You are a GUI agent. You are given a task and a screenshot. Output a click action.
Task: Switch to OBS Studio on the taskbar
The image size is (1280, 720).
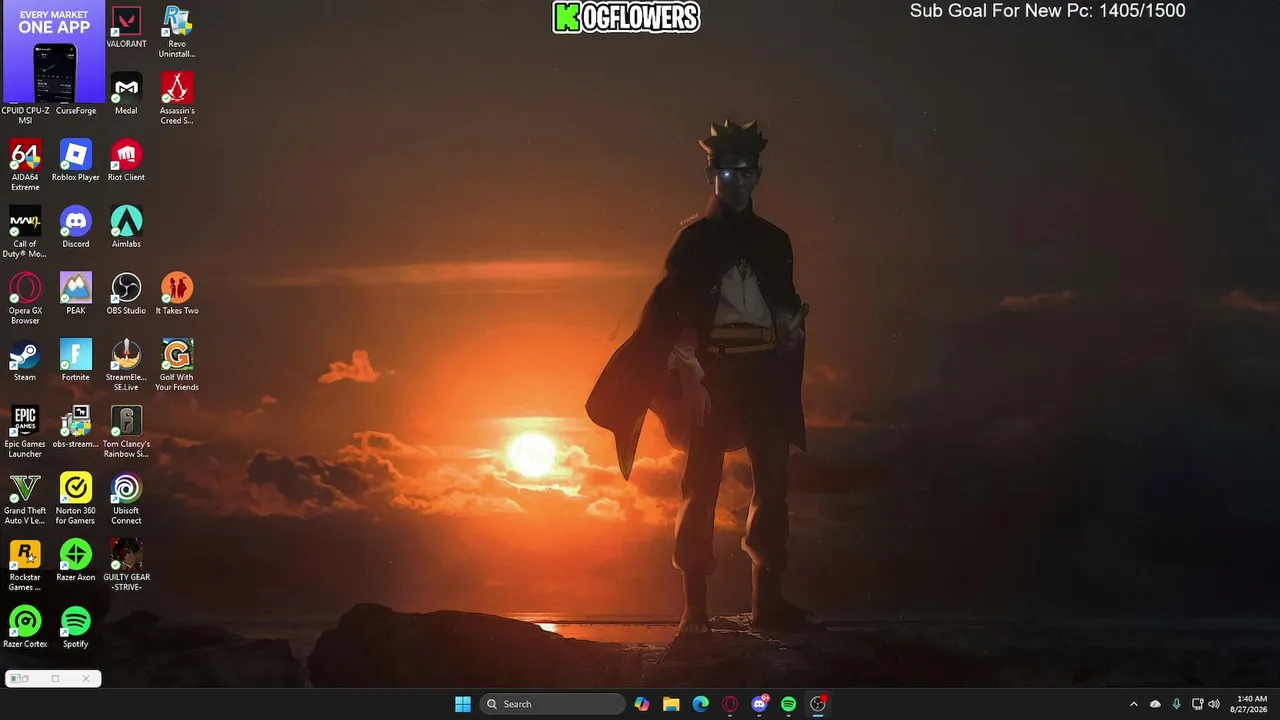coord(818,704)
